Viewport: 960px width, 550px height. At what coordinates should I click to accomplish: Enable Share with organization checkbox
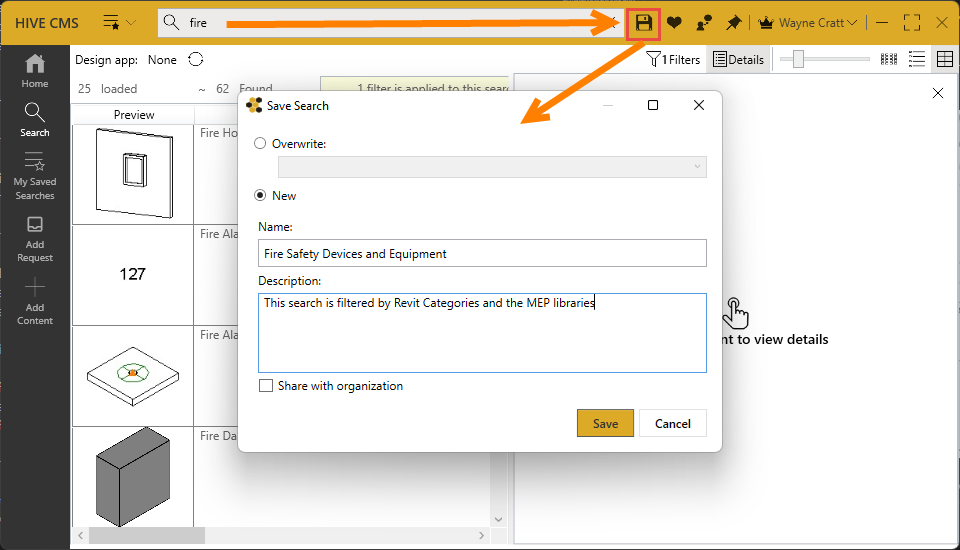[265, 386]
